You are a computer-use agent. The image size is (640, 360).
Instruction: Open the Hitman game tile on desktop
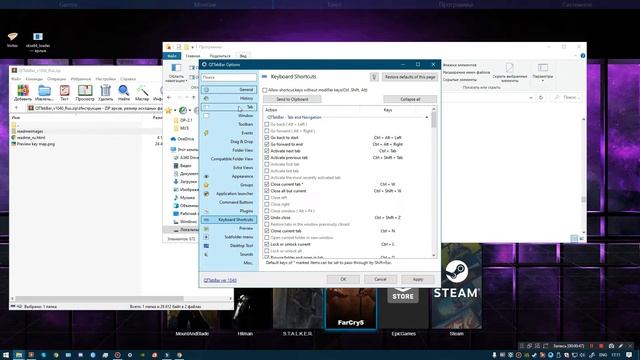point(245,308)
